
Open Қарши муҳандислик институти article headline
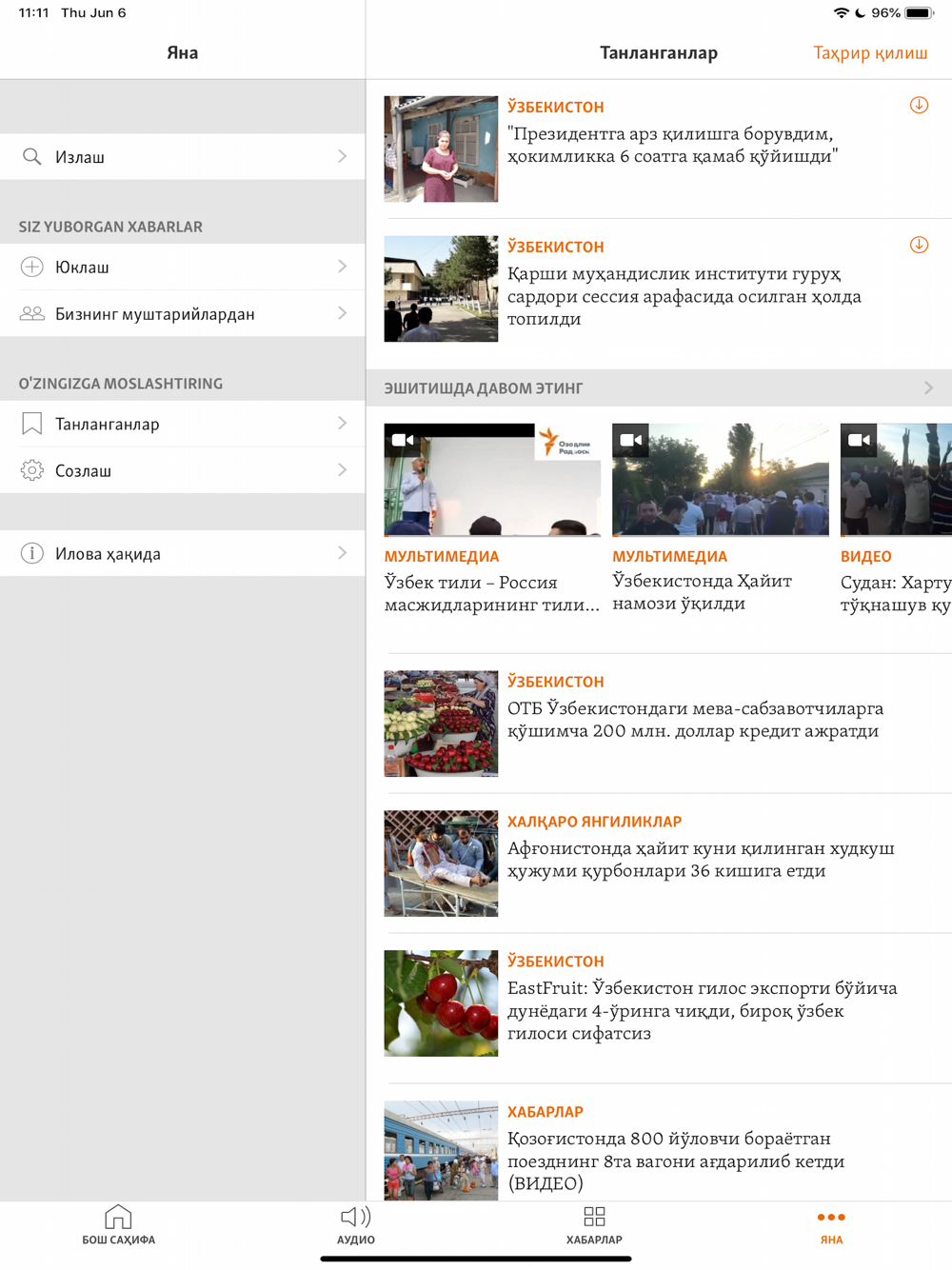pos(684,296)
